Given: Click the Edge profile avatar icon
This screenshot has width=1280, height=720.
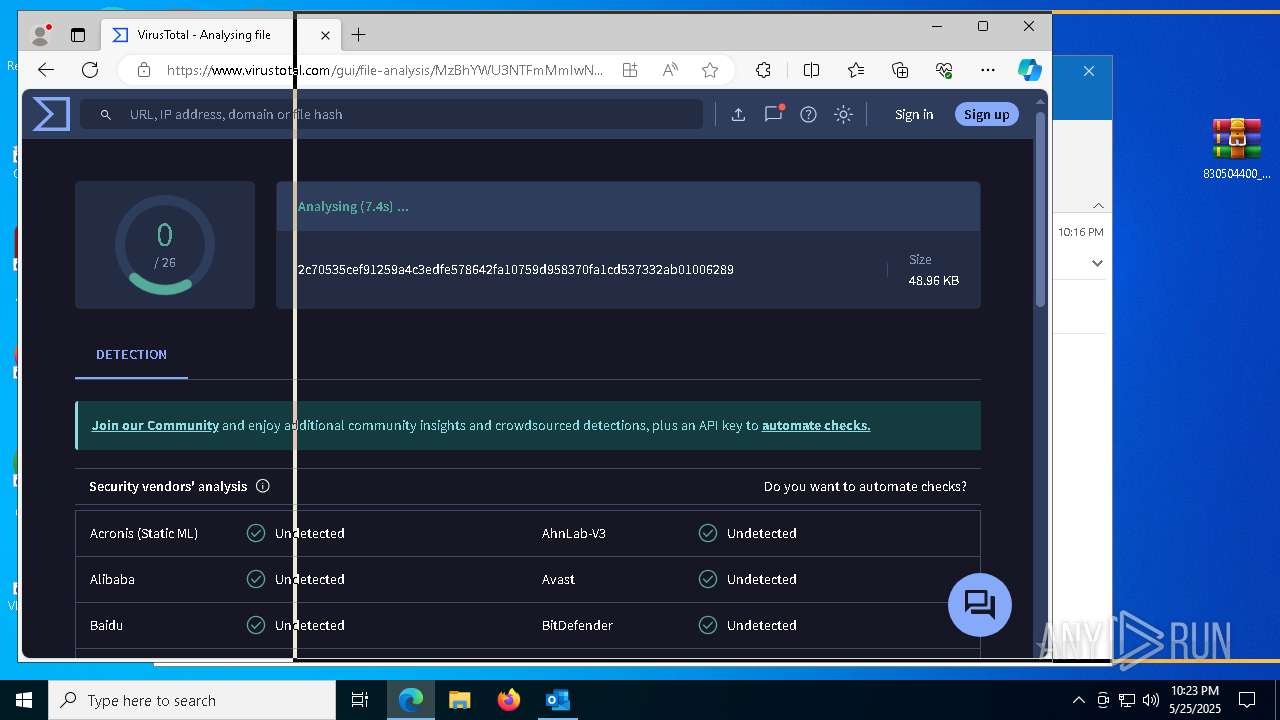Looking at the screenshot, I should 41,35.
